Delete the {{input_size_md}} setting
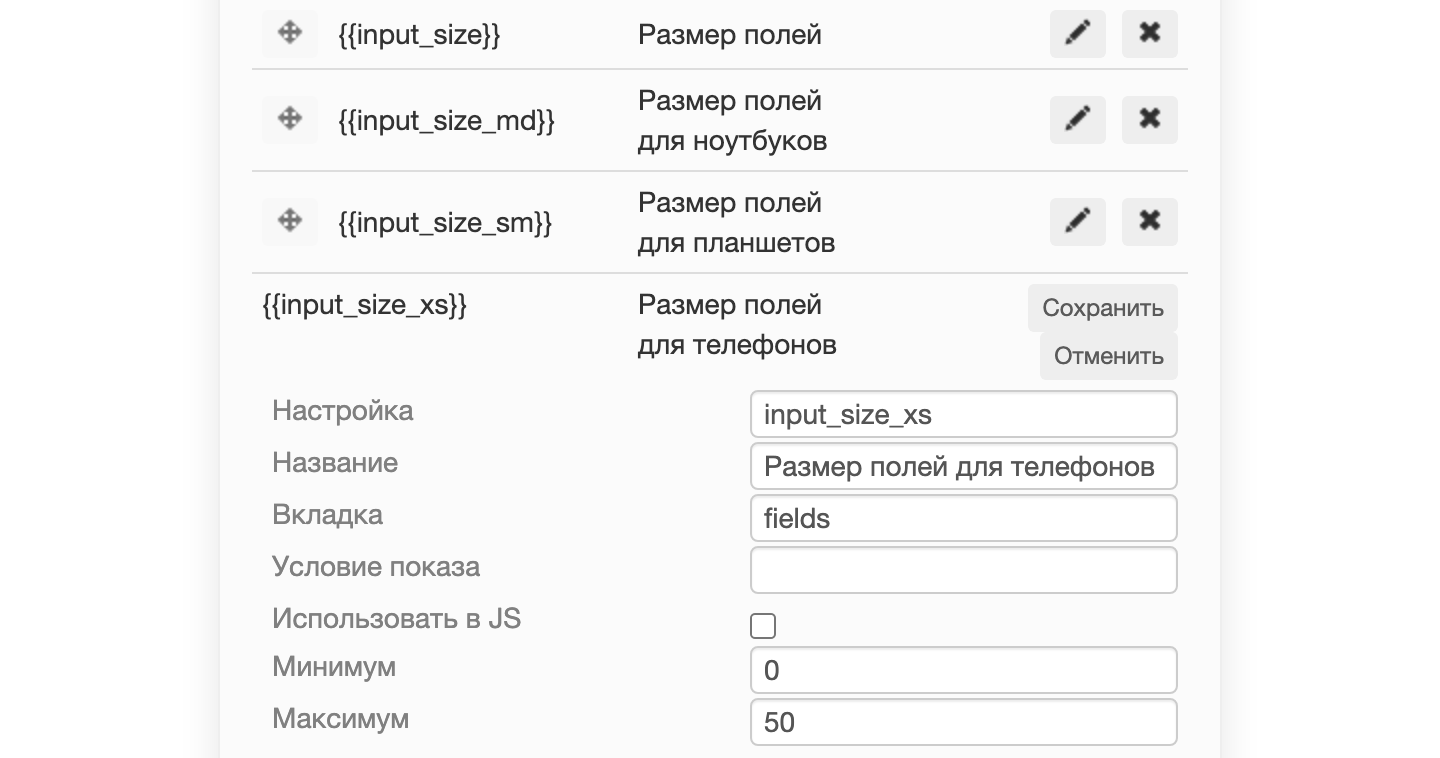Viewport: 1440px width, 758px height. [x=1150, y=120]
